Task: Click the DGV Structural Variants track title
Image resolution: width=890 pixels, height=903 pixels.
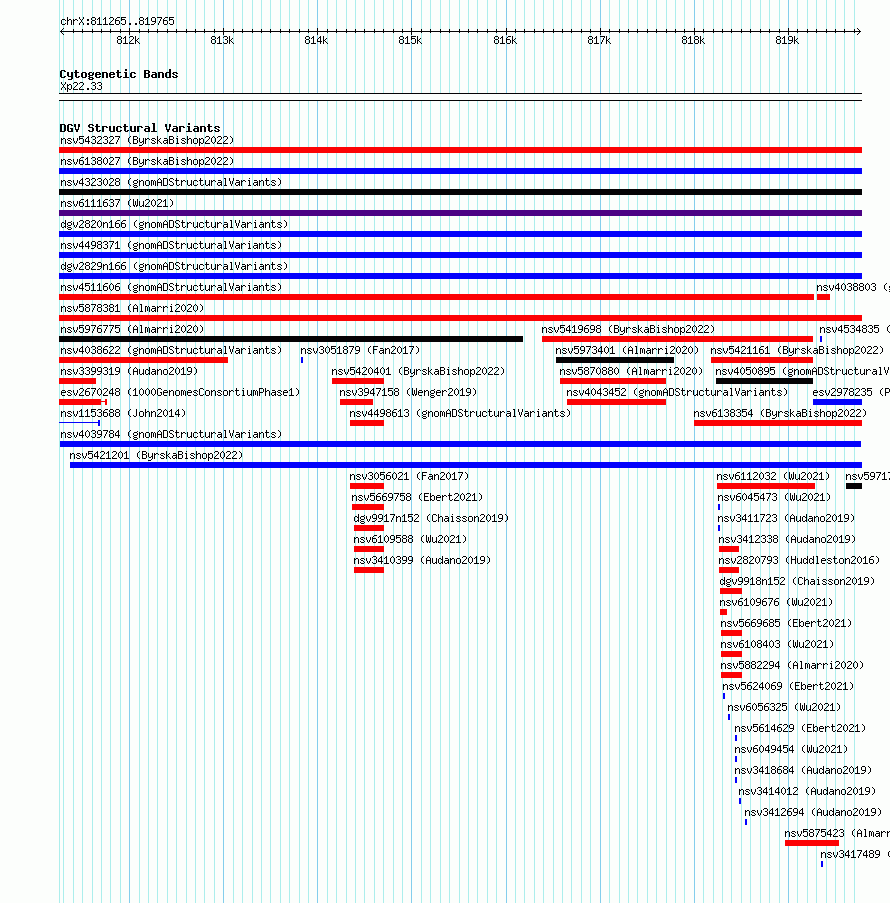Action: tap(140, 128)
